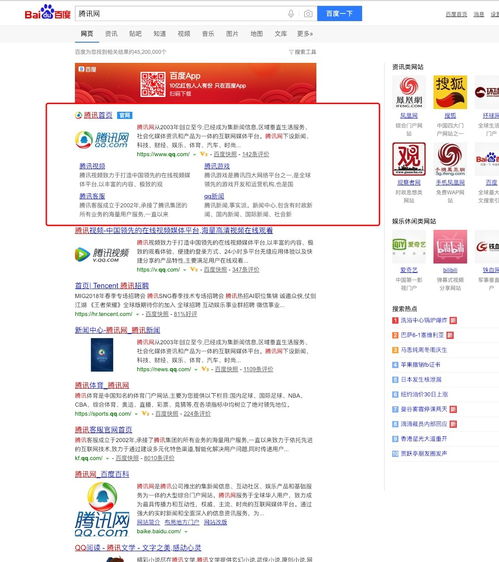Image resolution: width=499 pixels, height=562 pixels.
Task: Open 腾讯体育_腾讯网 result
Action: [x=102, y=385]
